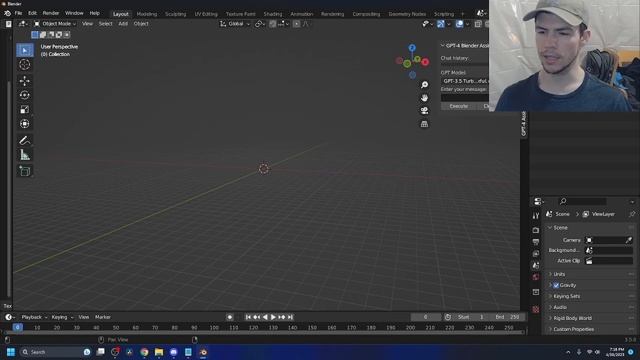This screenshot has height=360, width=640.
Task: Select the Rotate tool
Action: 24,95
